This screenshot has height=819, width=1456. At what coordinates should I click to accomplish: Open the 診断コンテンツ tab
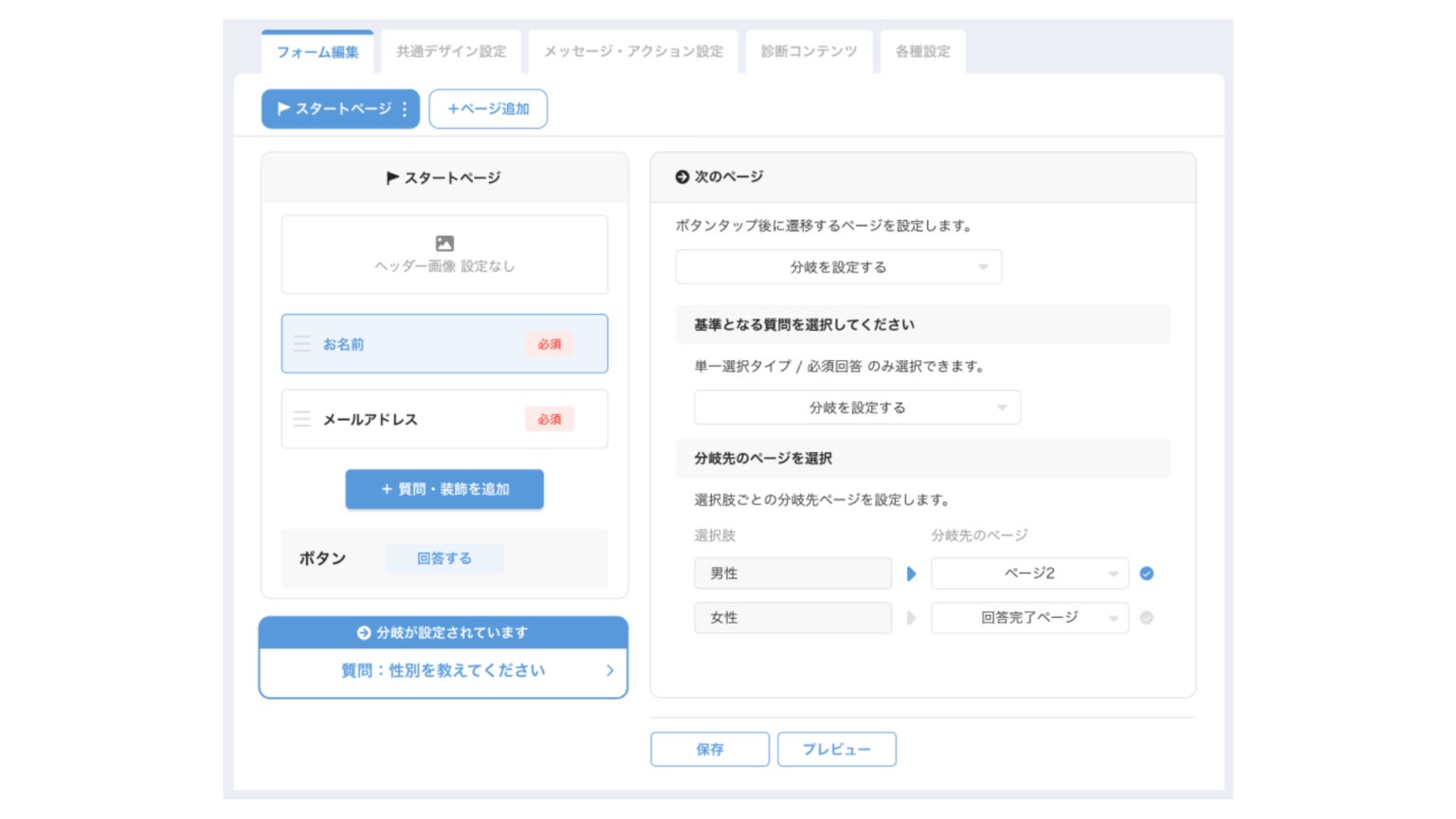click(x=809, y=51)
